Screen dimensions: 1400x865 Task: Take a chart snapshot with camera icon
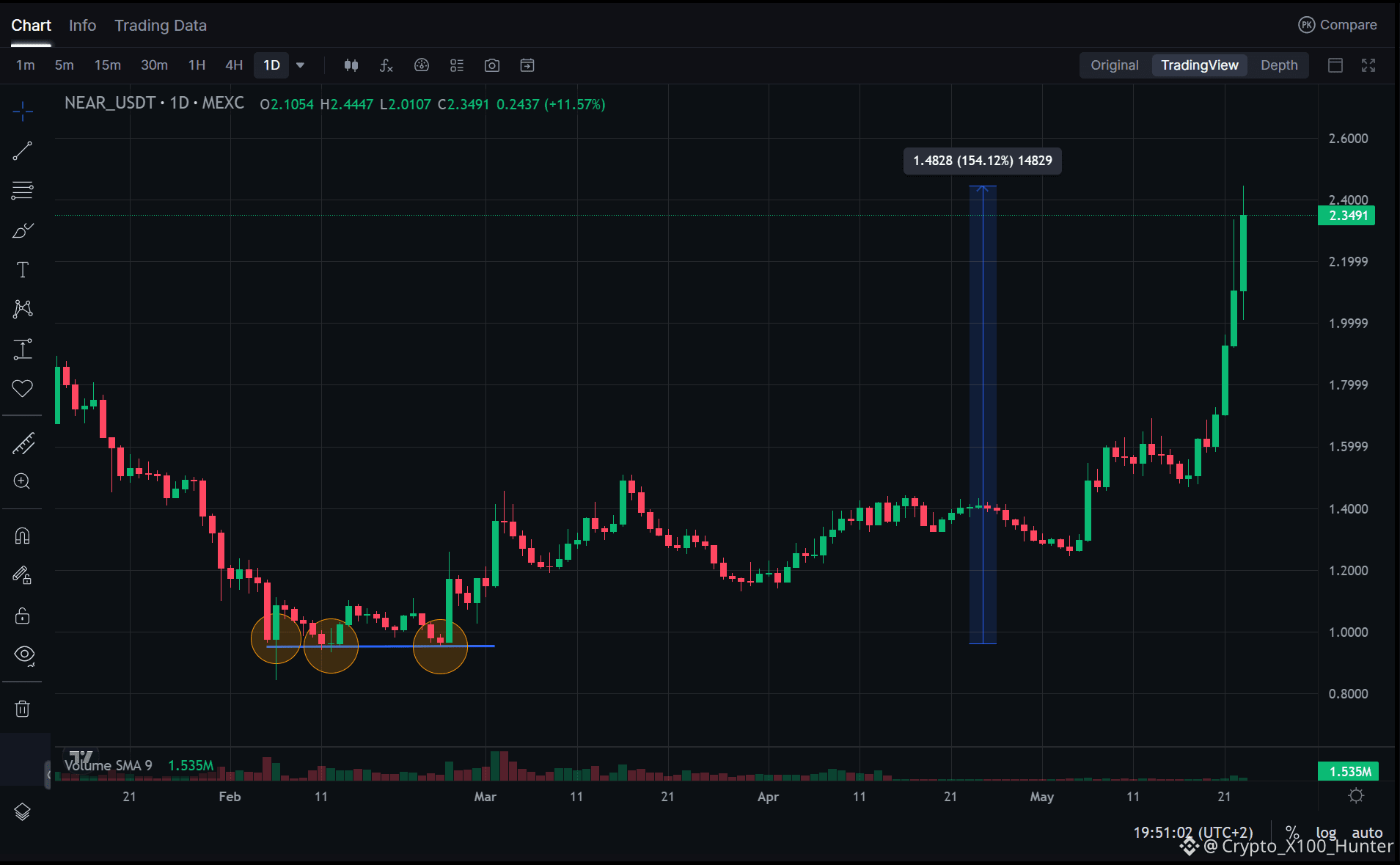point(492,65)
